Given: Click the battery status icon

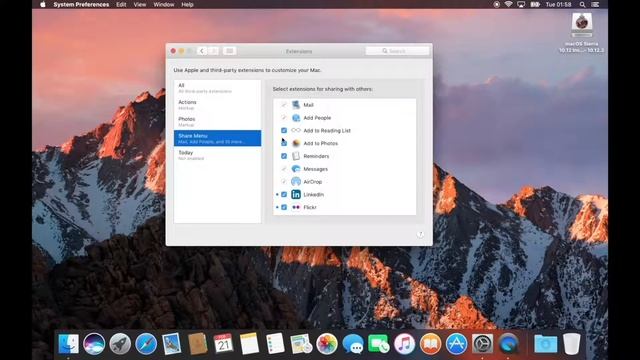Looking at the screenshot, I should point(535,4).
